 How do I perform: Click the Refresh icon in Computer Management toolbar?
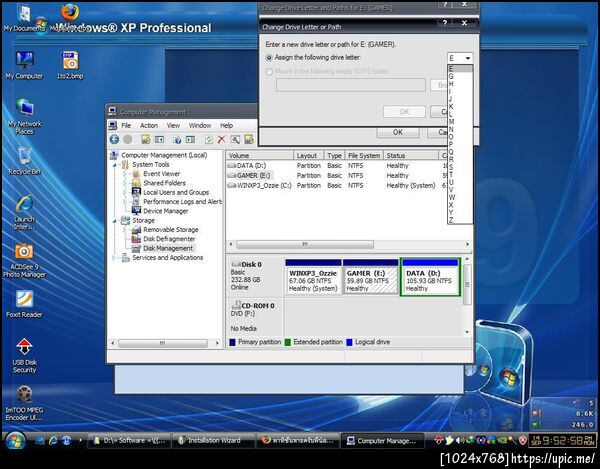[x=209, y=140]
